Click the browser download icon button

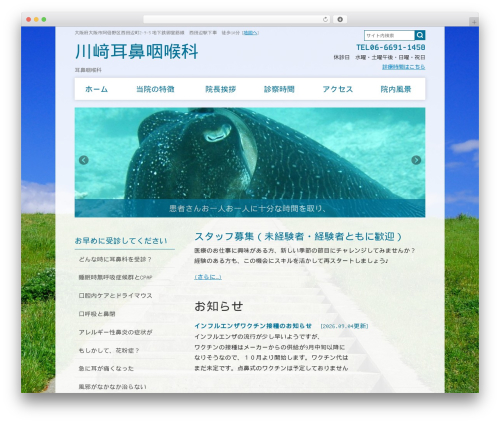[340, 19]
